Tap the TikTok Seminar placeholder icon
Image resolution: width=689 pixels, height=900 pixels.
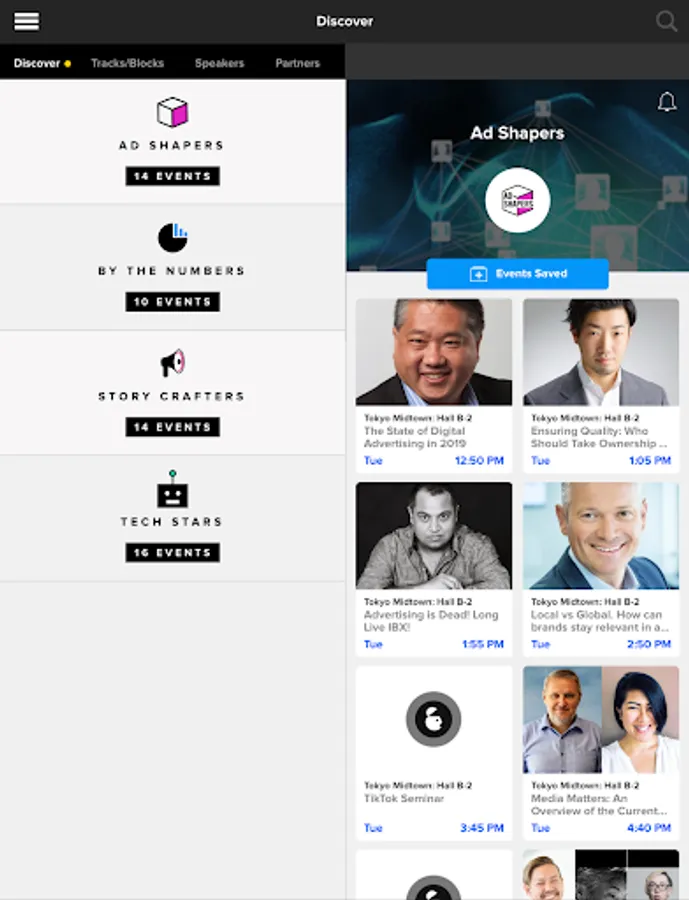click(433, 719)
